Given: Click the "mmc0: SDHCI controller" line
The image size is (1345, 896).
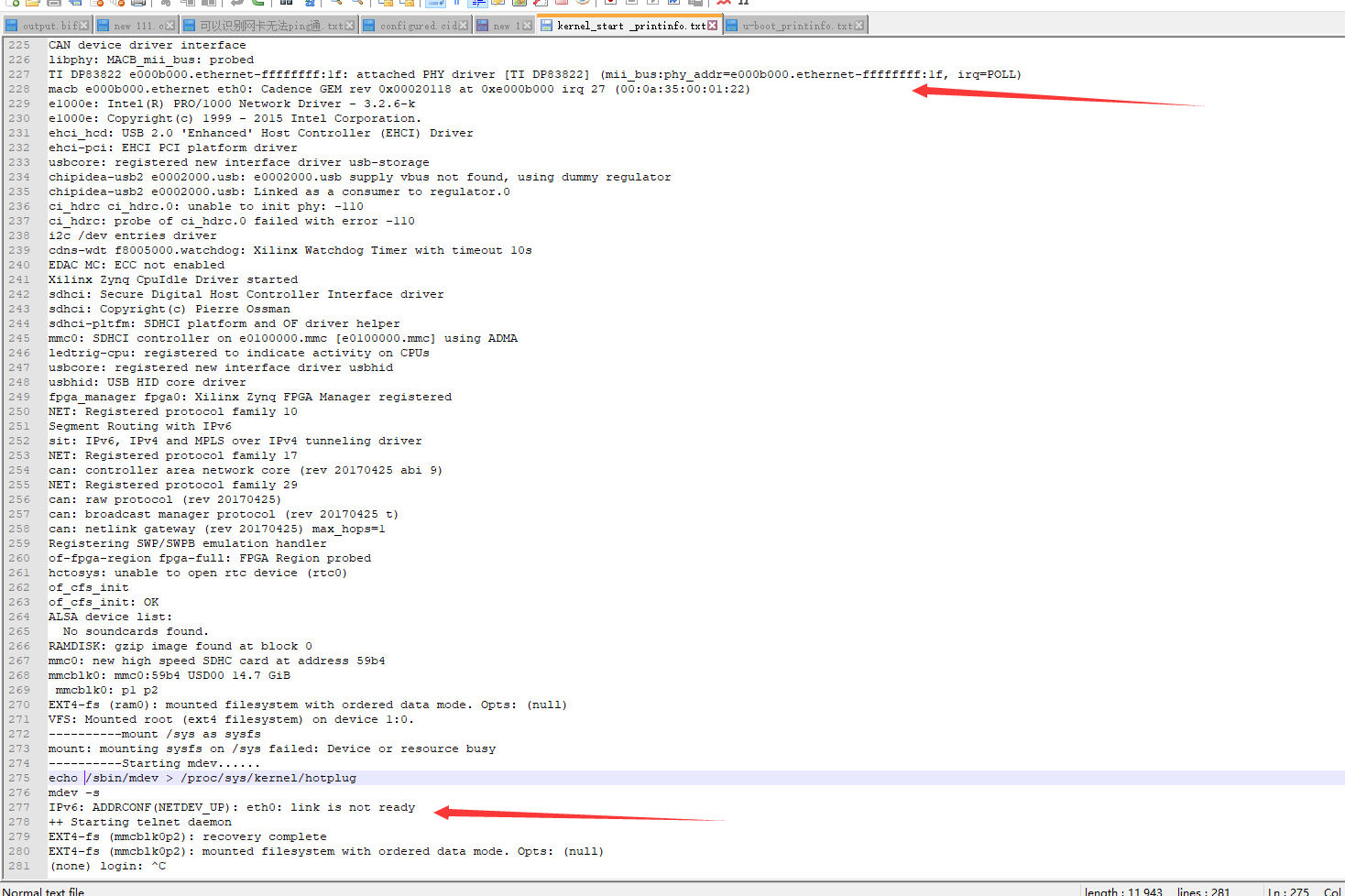Looking at the screenshot, I should pos(283,338).
